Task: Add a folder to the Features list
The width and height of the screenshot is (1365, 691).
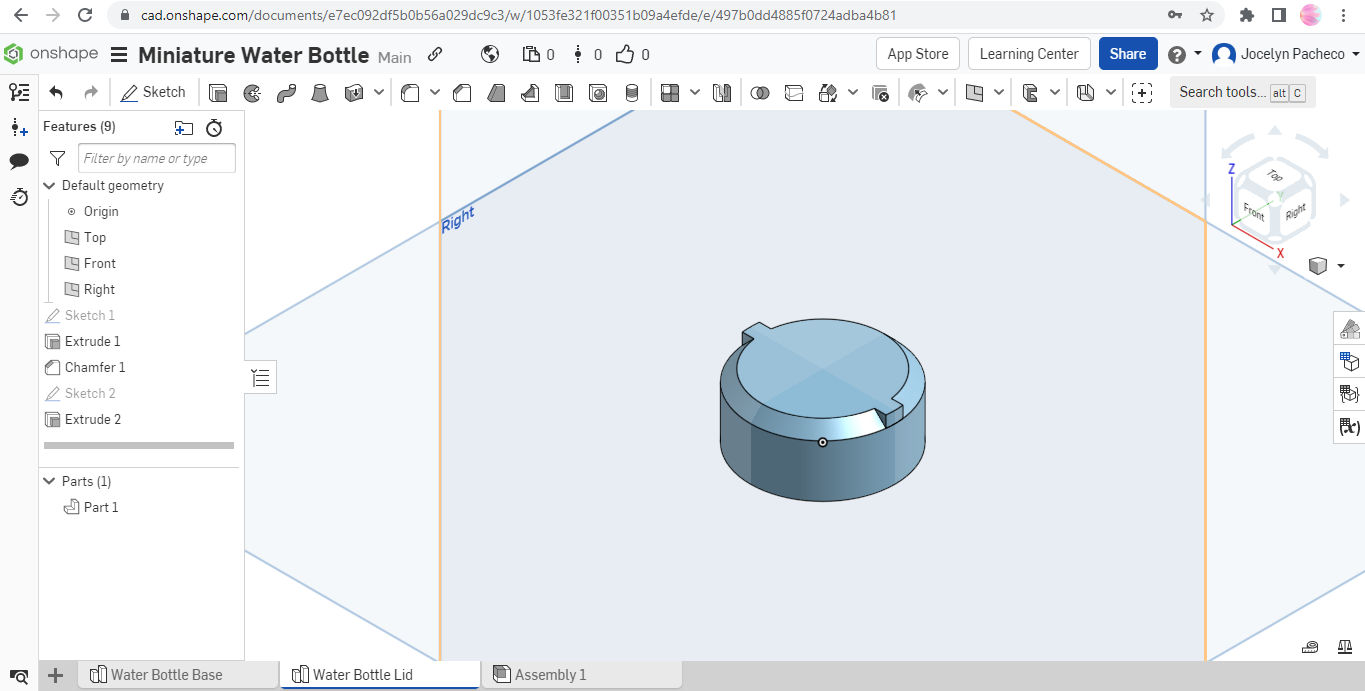Action: 183,128
